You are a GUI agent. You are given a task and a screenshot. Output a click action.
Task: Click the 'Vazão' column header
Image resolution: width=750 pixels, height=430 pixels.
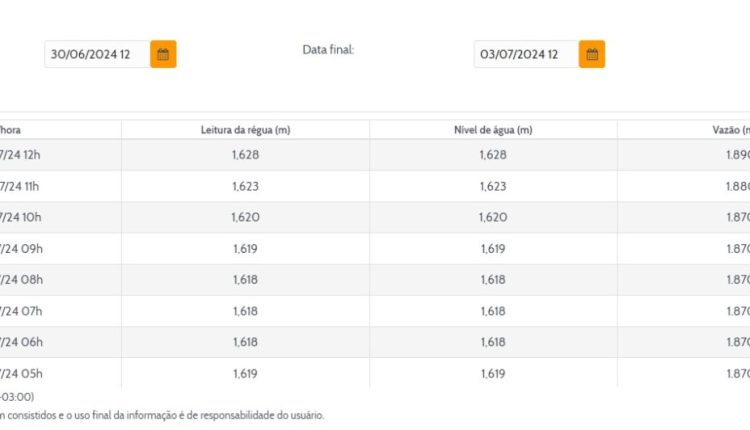724,130
